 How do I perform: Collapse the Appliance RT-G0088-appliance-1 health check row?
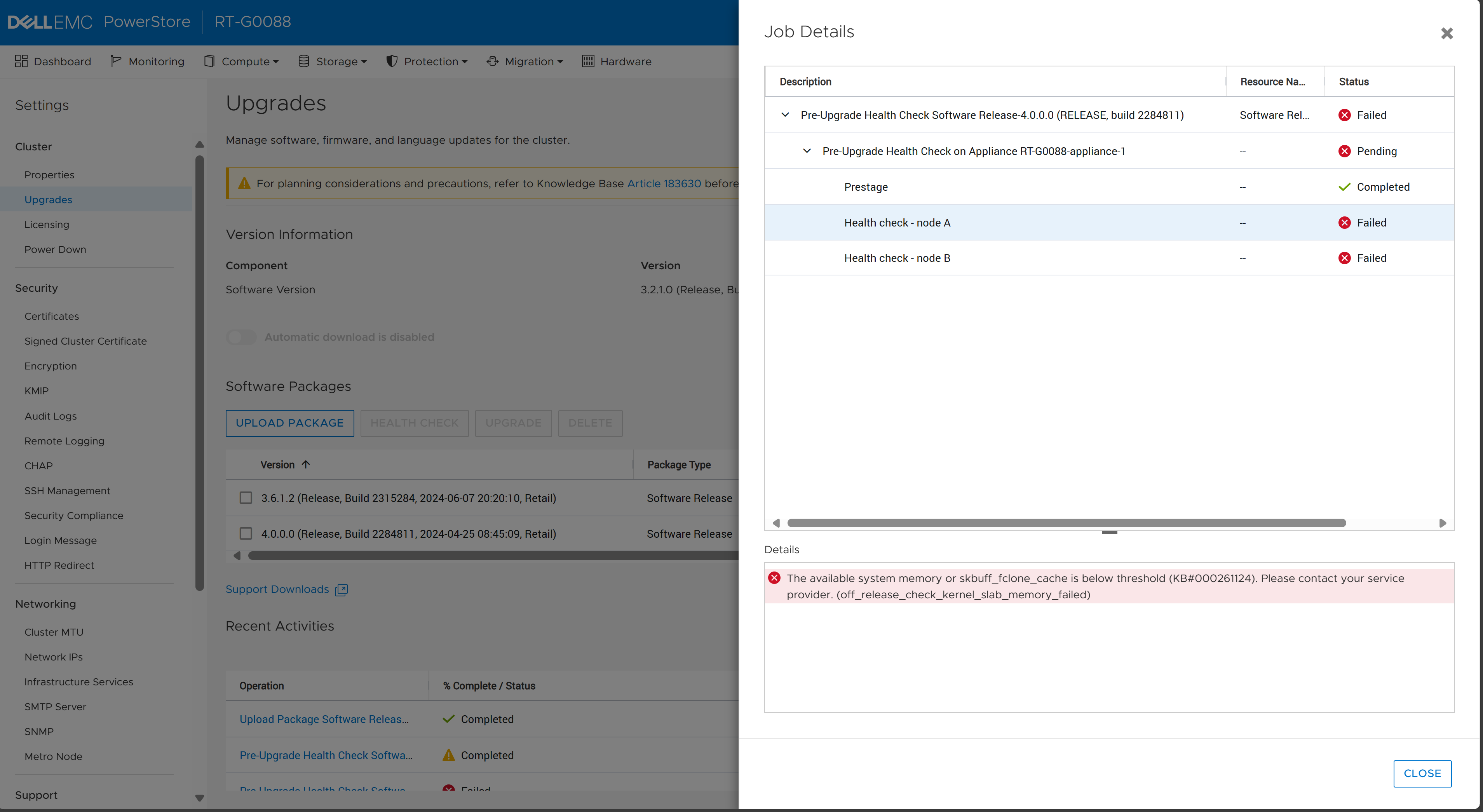807,151
